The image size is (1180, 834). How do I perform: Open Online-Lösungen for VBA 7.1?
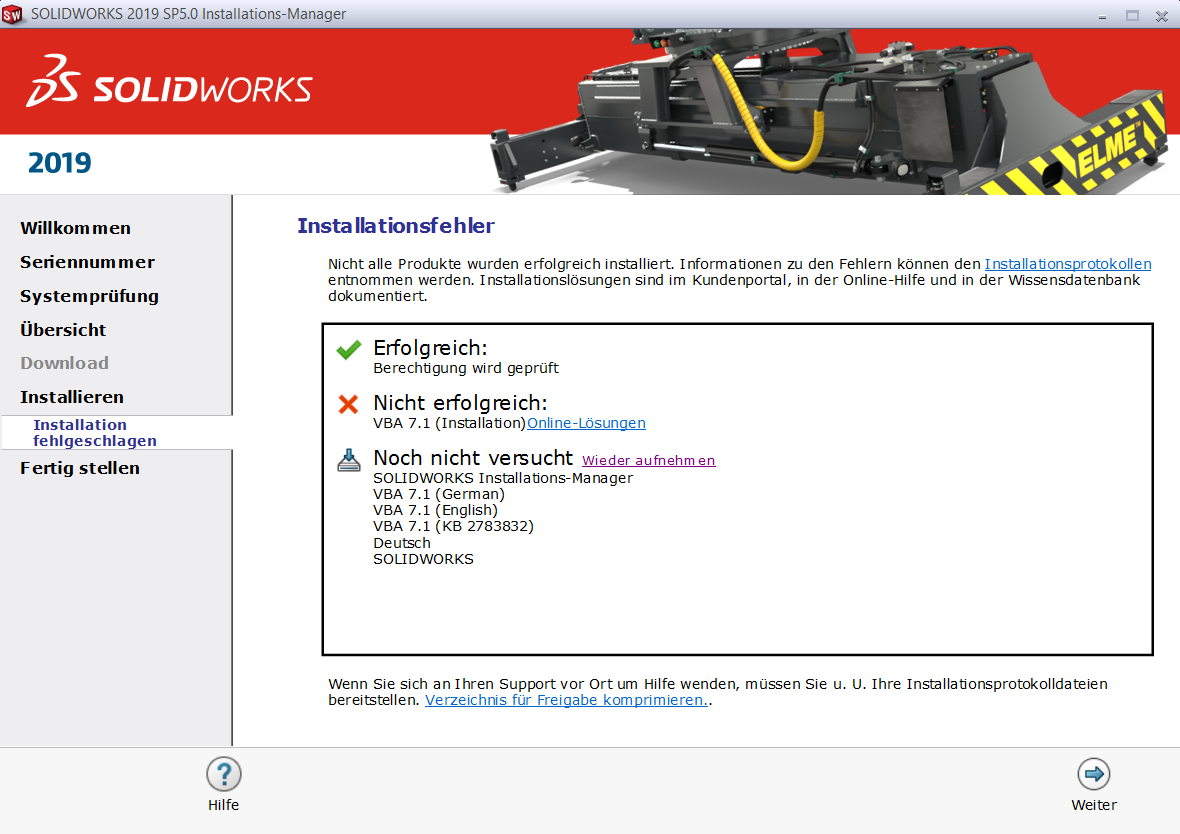coord(586,423)
